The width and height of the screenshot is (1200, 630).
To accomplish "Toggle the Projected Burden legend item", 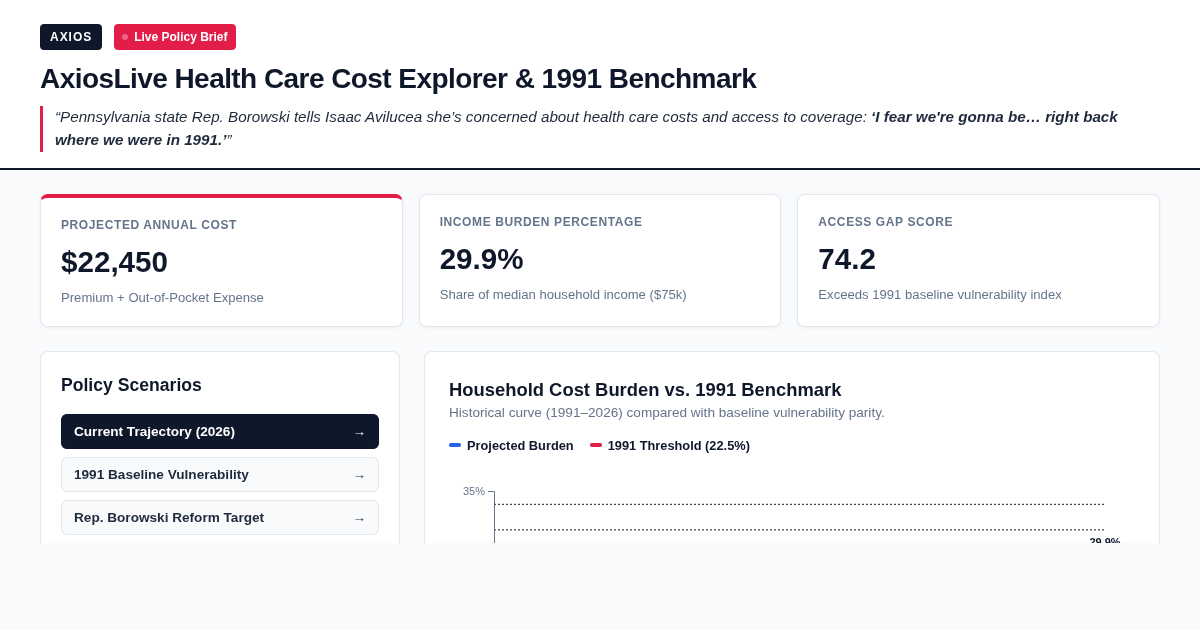I will (x=511, y=446).
